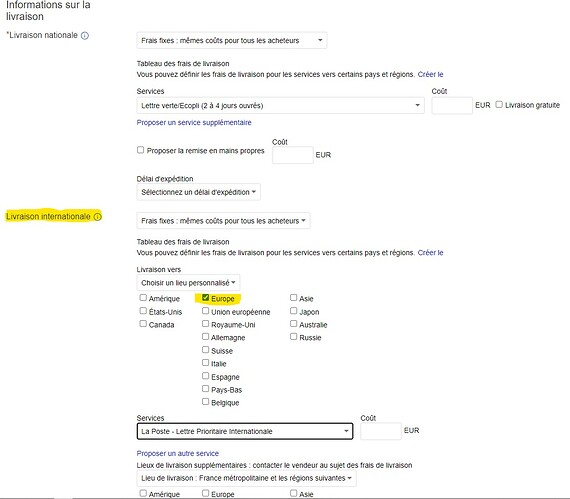The width and height of the screenshot is (570, 499).
Task: Open Choisir un lieu personnalisé dropdown
Action: click(x=188, y=282)
